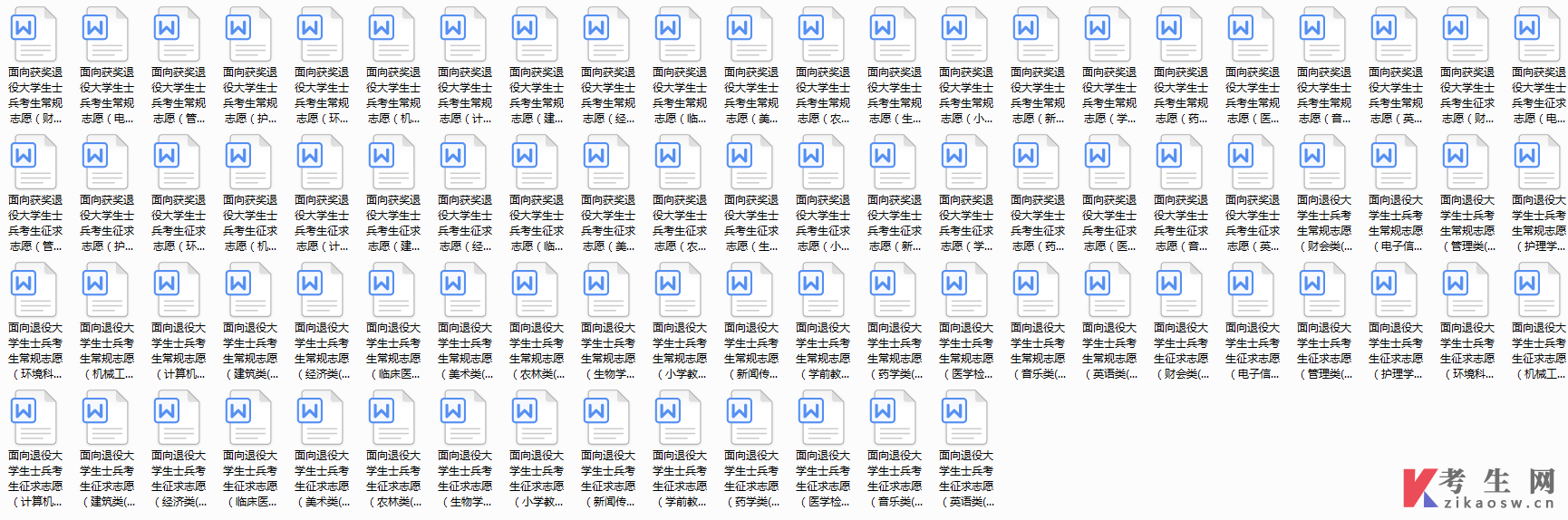1568x520 pixels.
Task: Click file name 获奖退役…常规志愿（音…
Action: tap(1324, 95)
